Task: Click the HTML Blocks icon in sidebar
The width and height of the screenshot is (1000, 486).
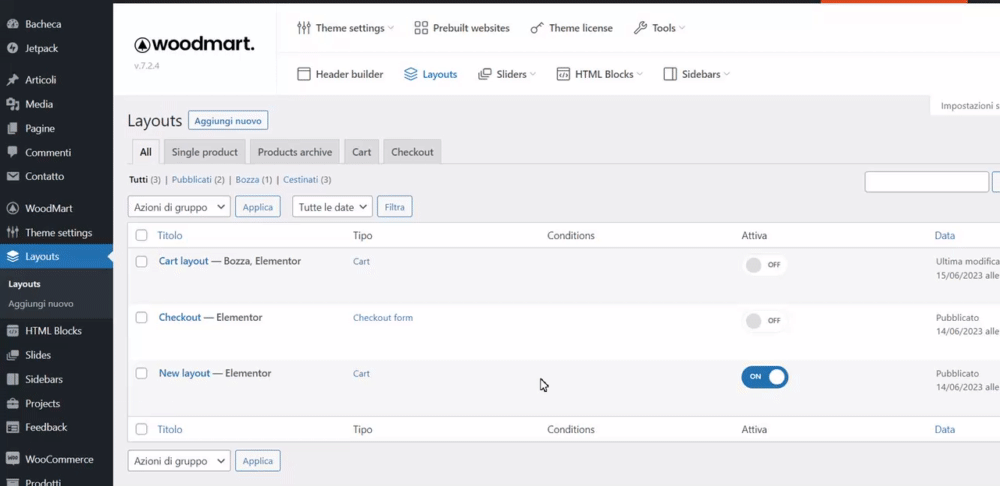Action: pyautogui.click(x=12, y=331)
